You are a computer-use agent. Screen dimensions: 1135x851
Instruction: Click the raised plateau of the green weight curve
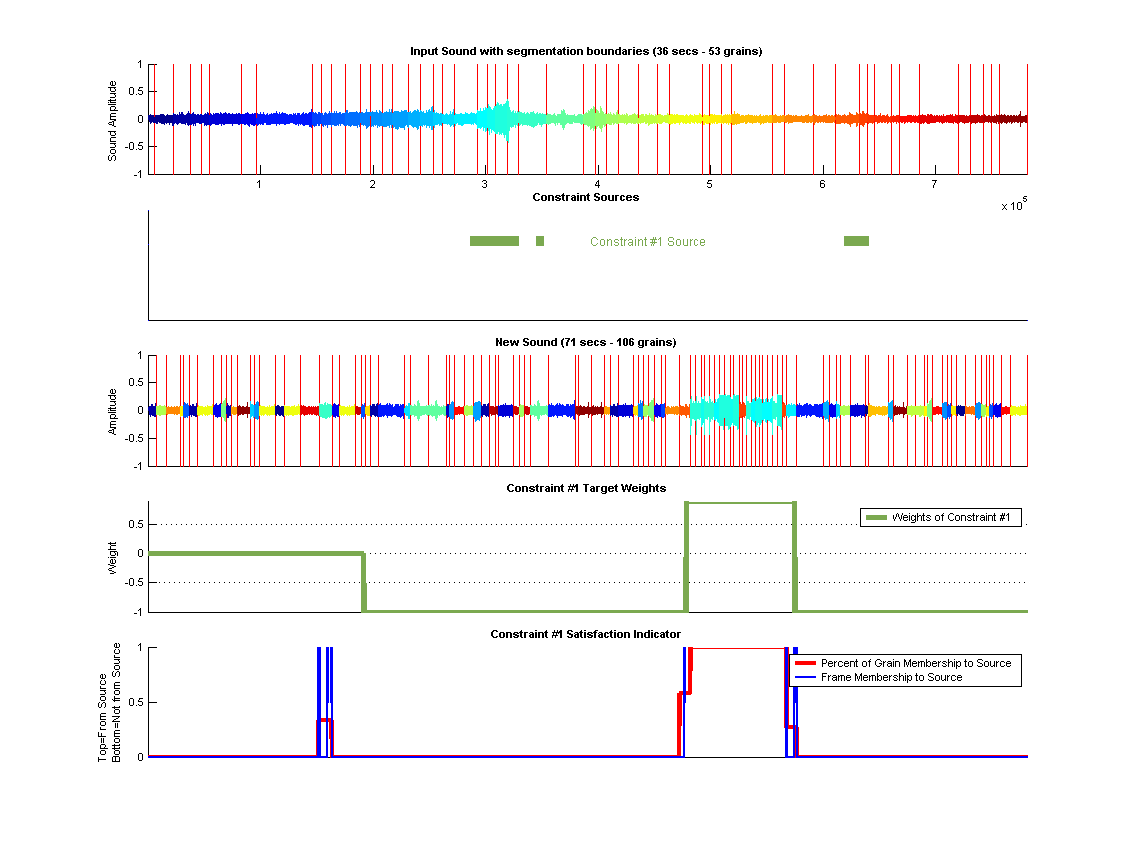pyautogui.click(x=740, y=502)
